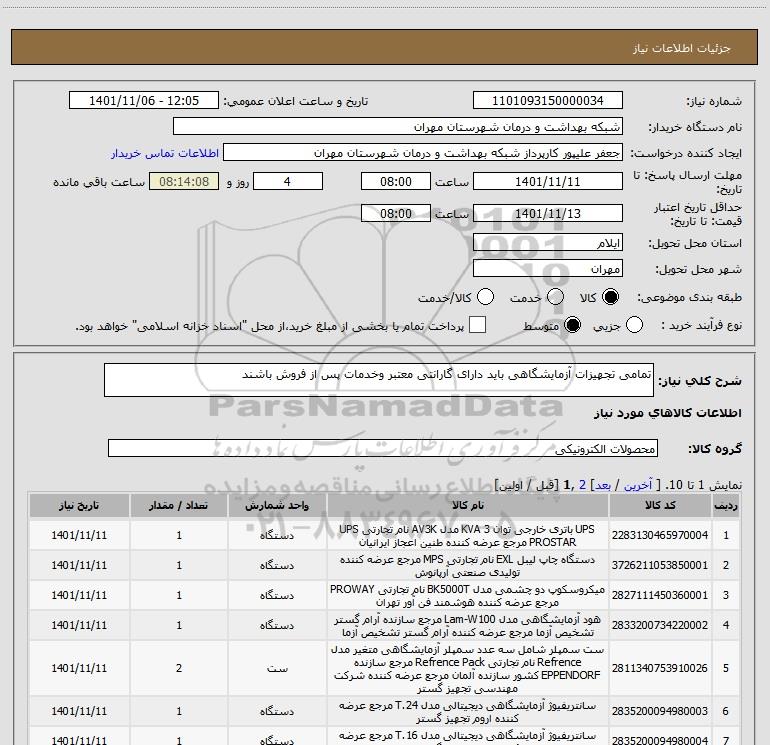Click response deadline time 08:00 field
Image resolution: width=770 pixels, height=745 pixels.
[396, 181]
